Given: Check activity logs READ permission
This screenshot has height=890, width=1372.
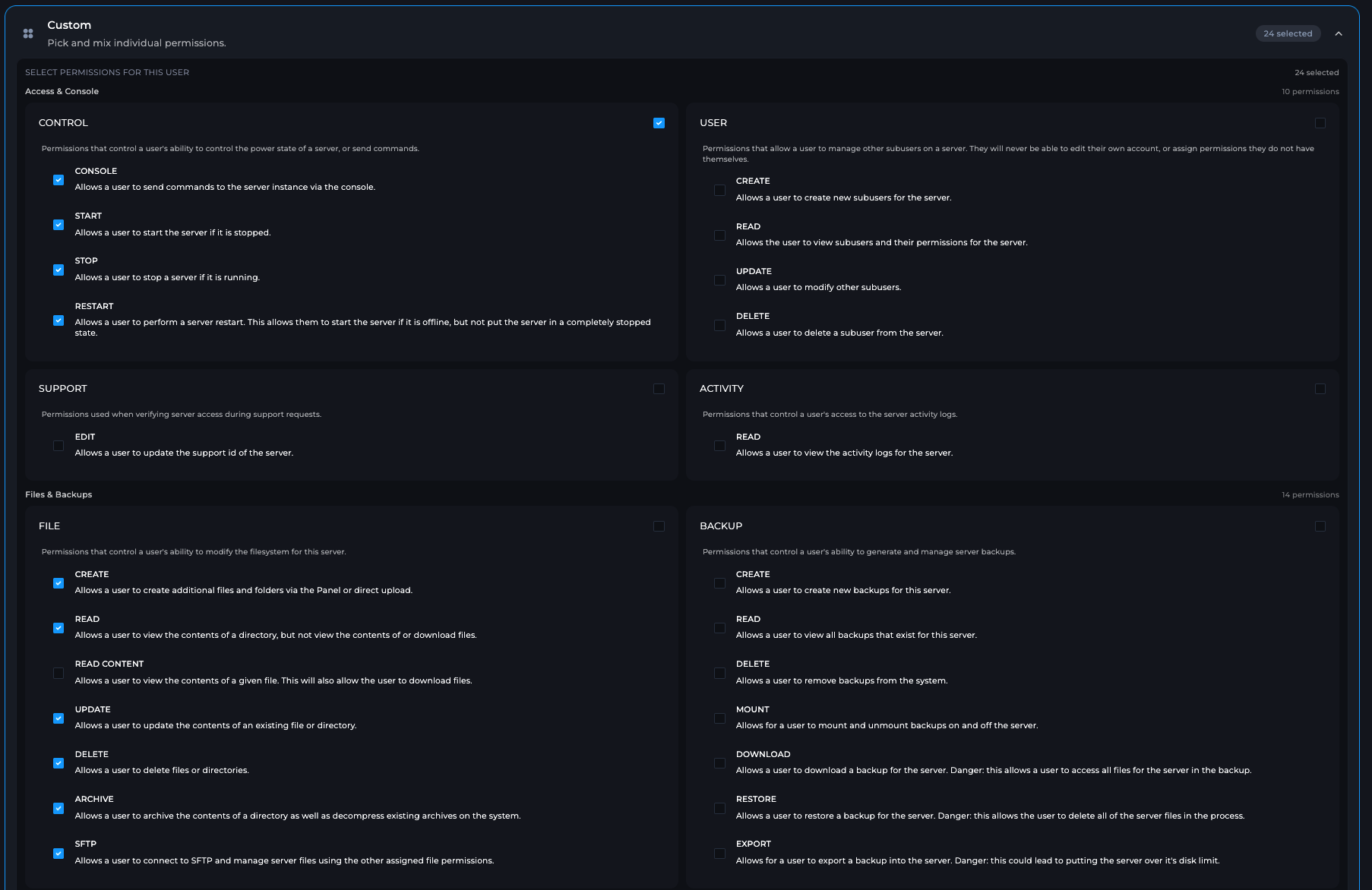Looking at the screenshot, I should (x=719, y=446).
